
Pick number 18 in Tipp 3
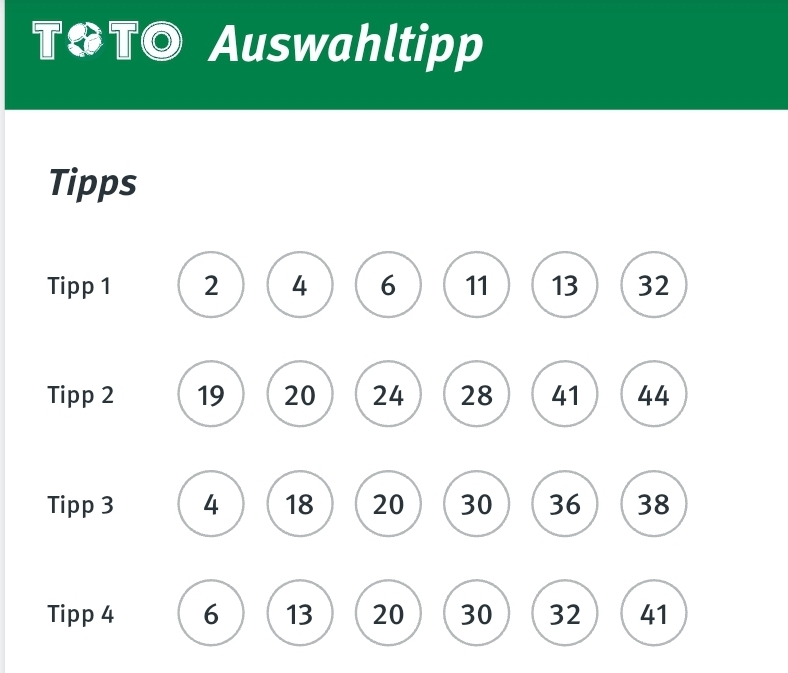[300, 504]
